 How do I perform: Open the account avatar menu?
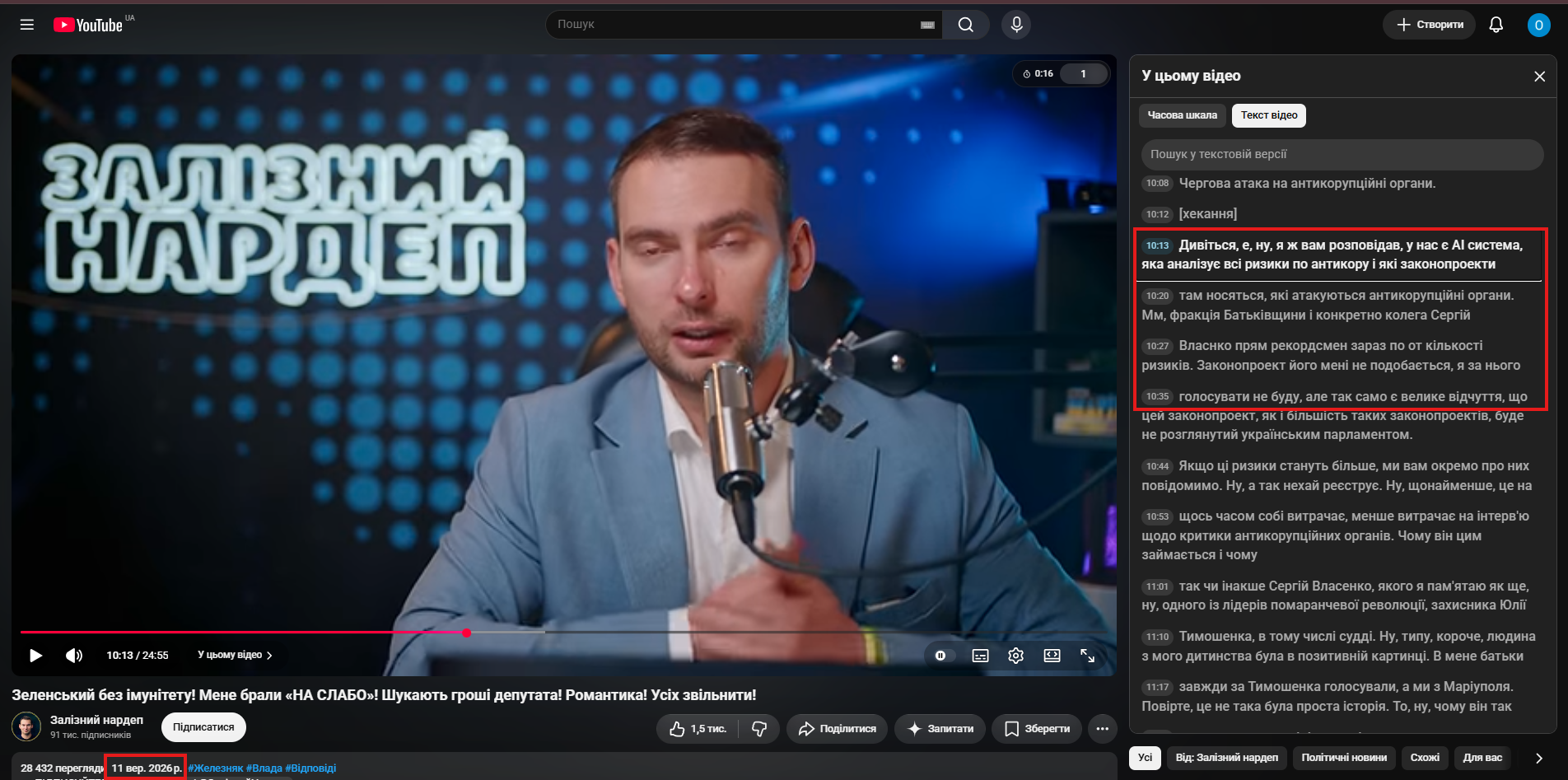point(1538,25)
